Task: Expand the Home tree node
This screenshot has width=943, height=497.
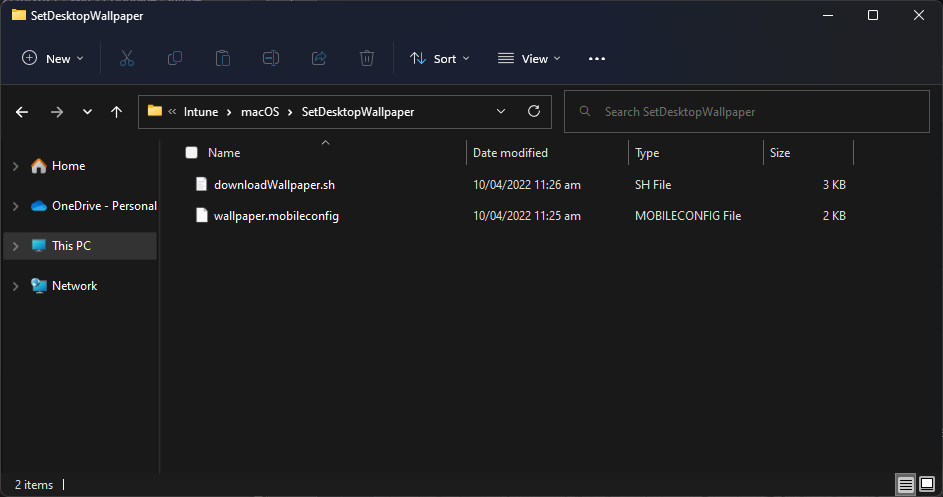Action: click(x=16, y=166)
